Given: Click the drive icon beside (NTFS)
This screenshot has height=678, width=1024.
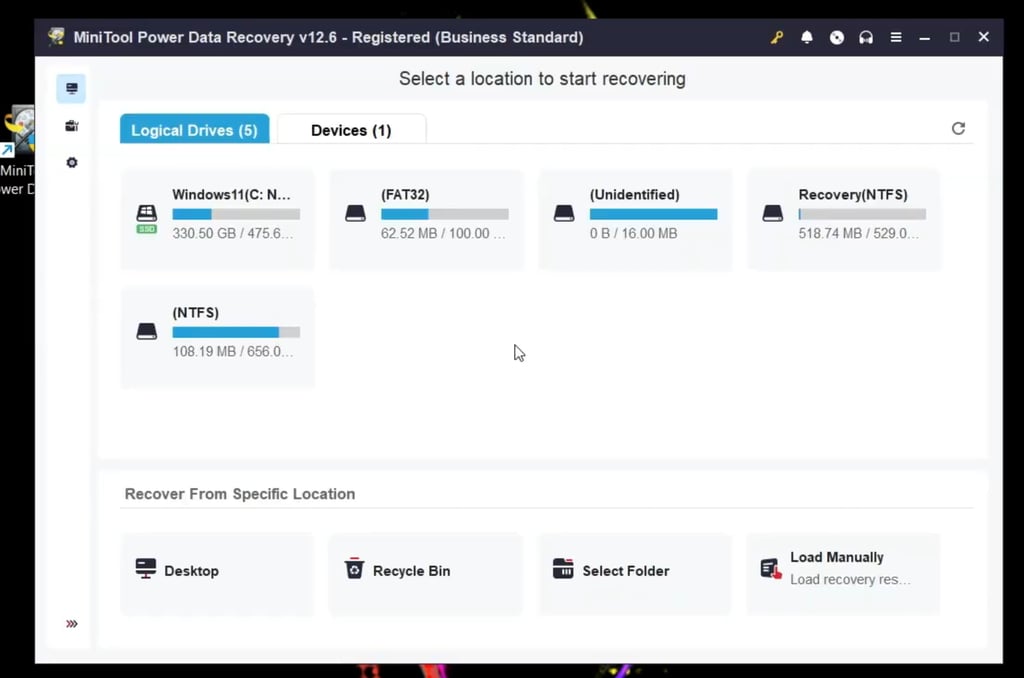Looking at the screenshot, I should [146, 331].
